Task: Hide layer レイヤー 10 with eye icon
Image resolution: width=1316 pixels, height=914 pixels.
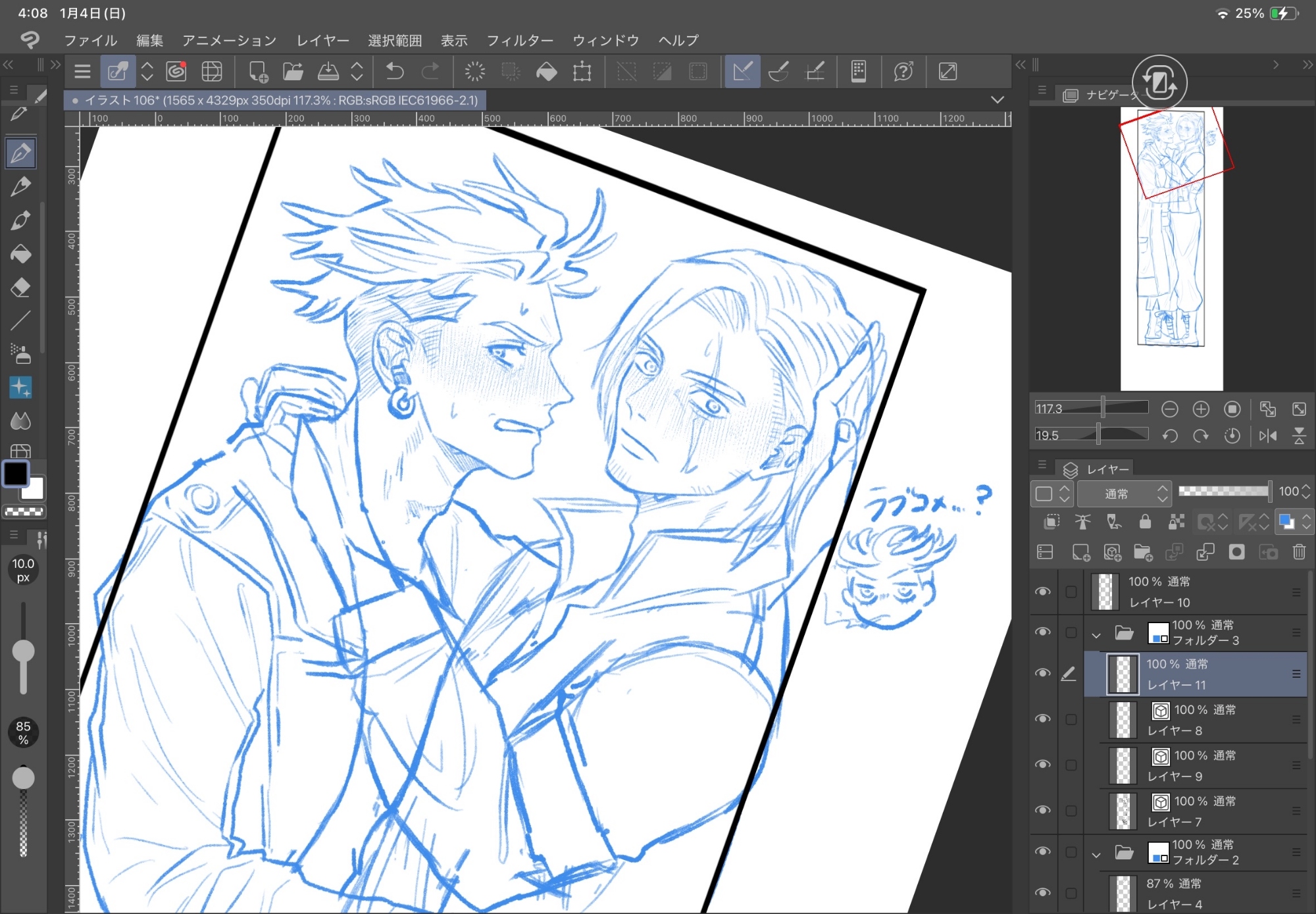Action: pos(1043,592)
